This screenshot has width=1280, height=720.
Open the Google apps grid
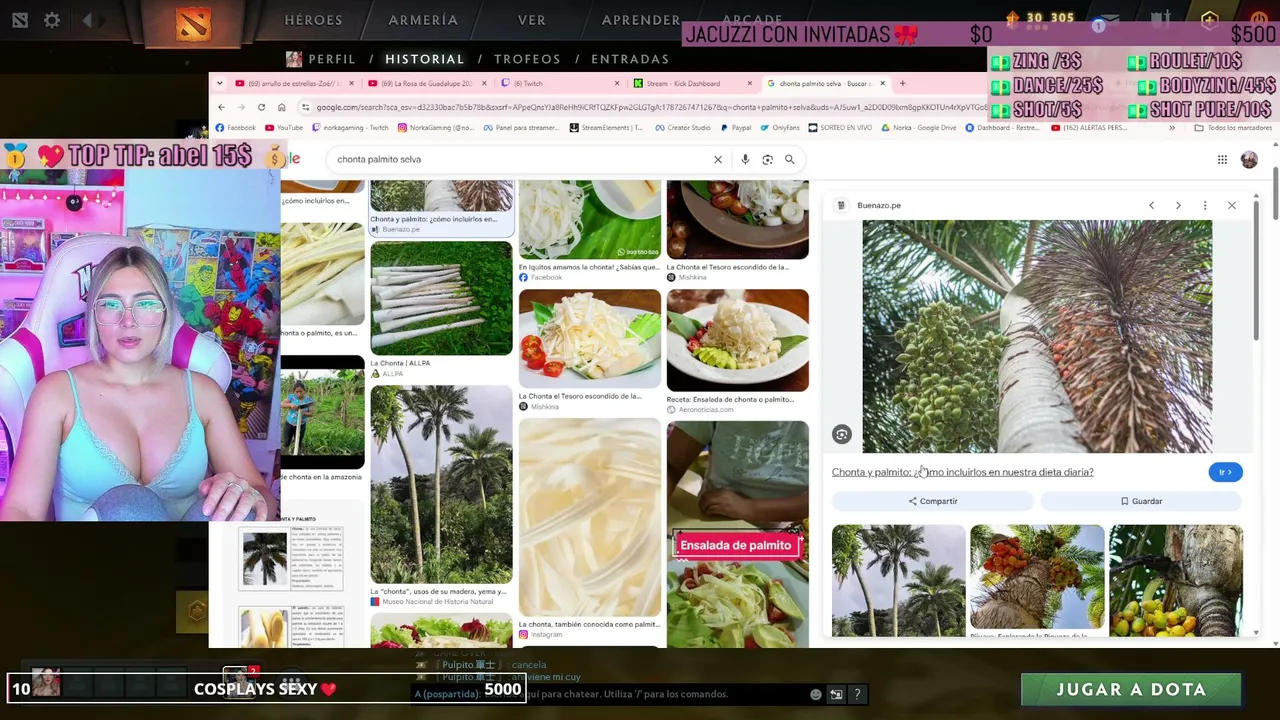pyautogui.click(x=1222, y=159)
